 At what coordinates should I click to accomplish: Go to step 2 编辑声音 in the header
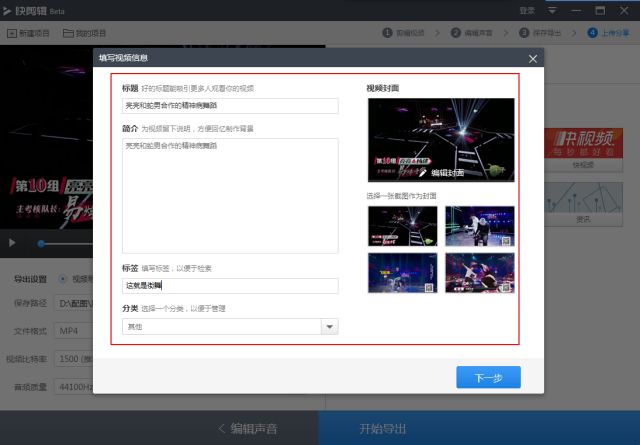pos(471,33)
